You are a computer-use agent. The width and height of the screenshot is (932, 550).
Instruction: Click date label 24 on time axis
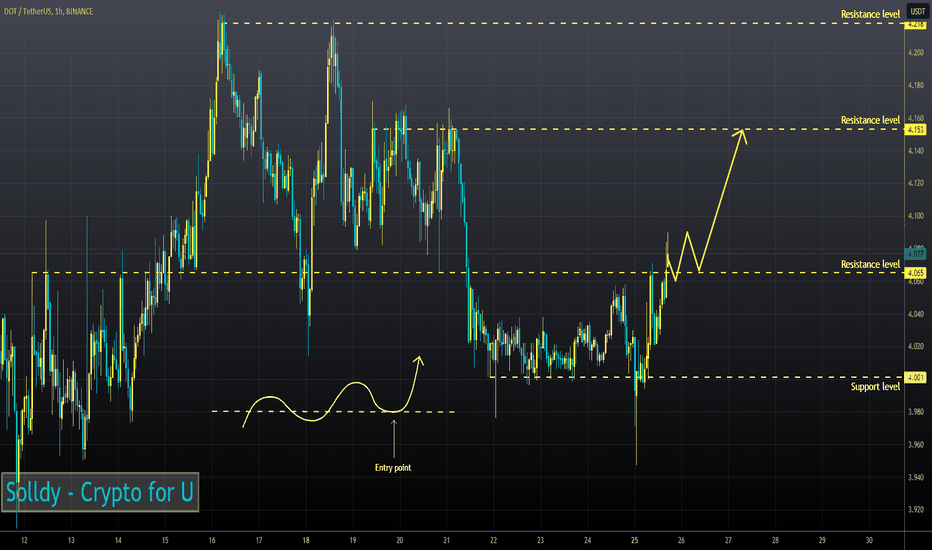[587, 540]
